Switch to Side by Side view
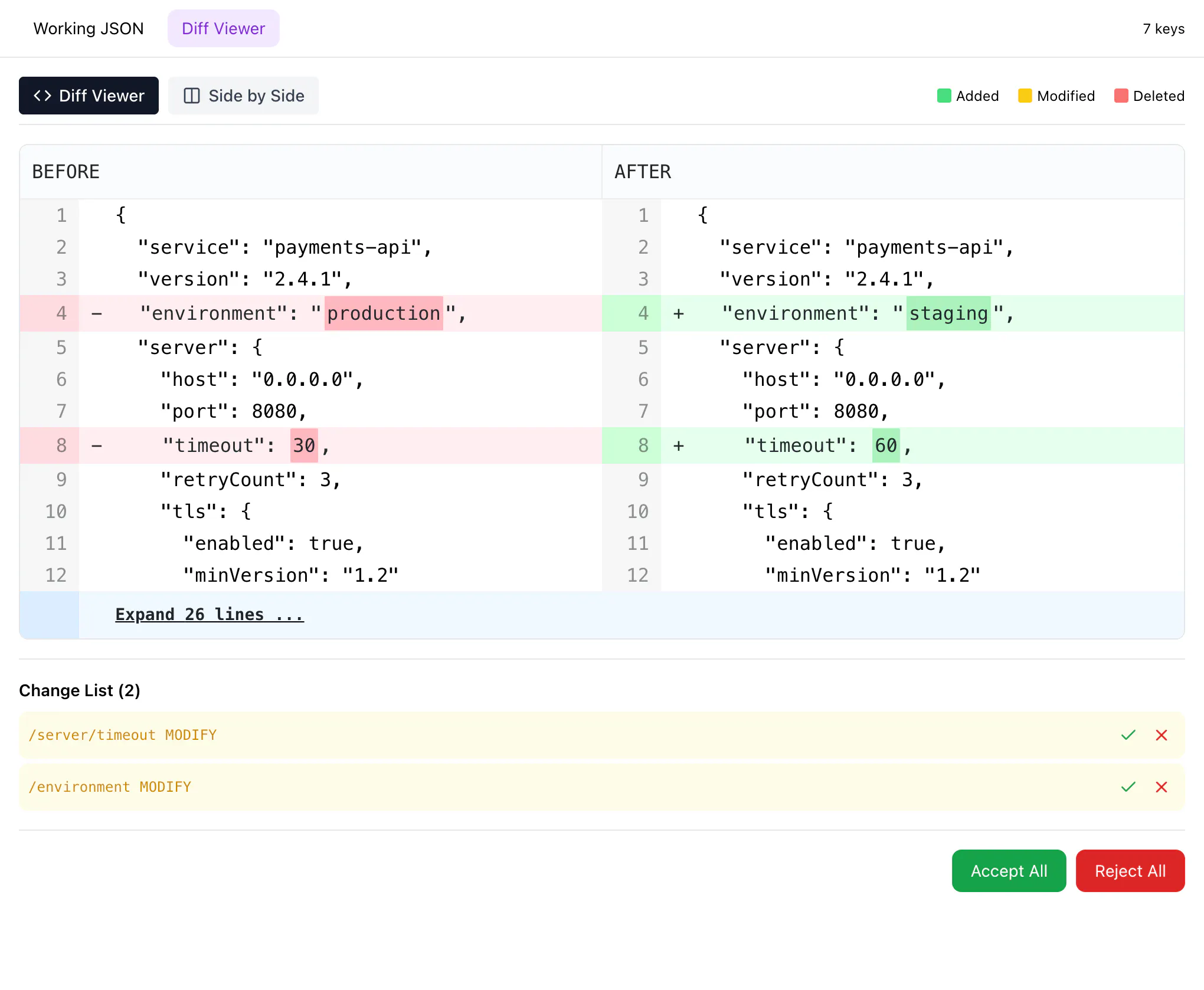 (244, 96)
